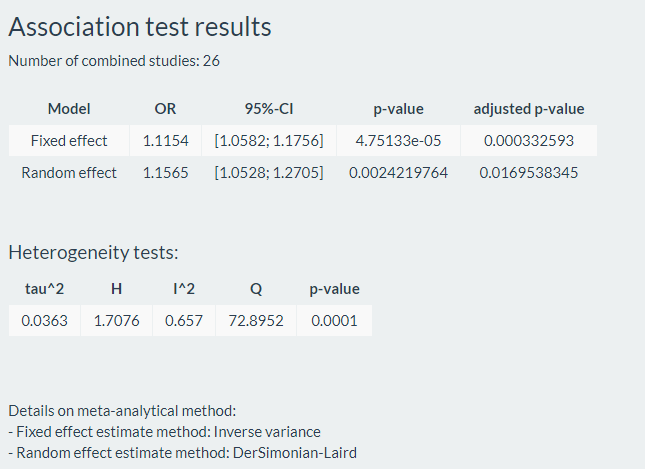Click the 95%-CI column header

point(268,108)
